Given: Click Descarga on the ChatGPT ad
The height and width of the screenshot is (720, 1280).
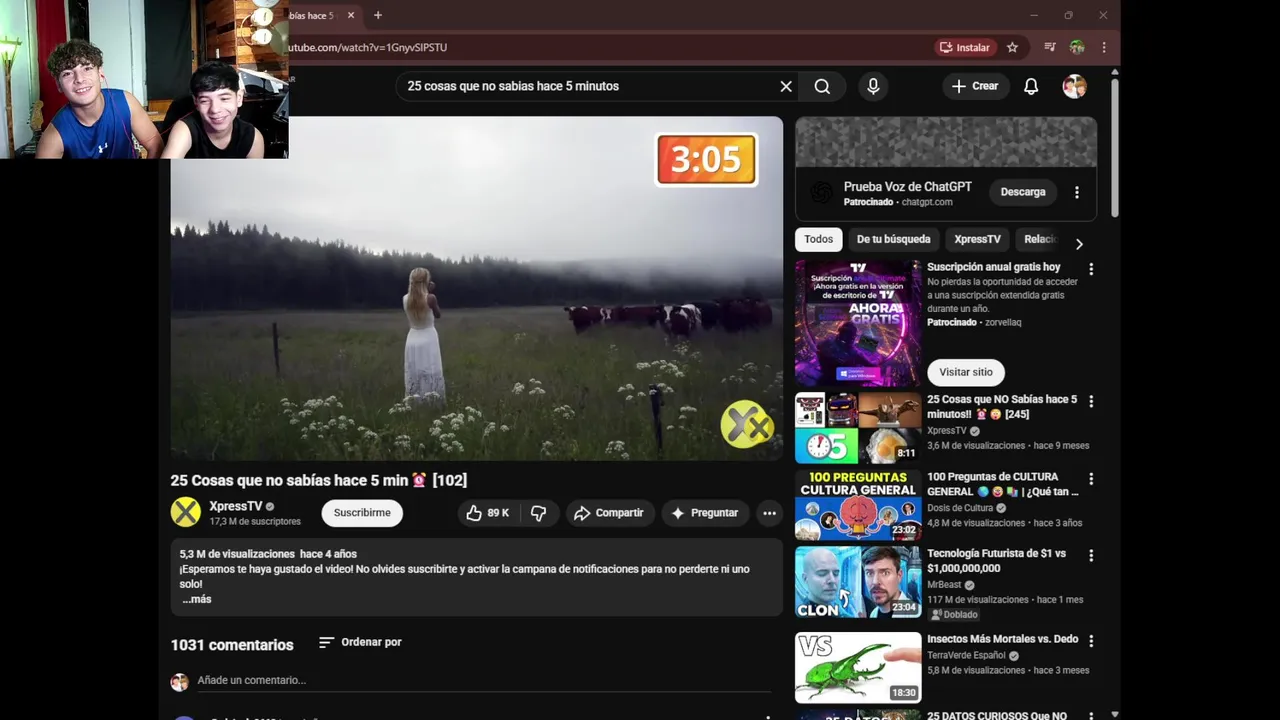Looking at the screenshot, I should (1023, 192).
